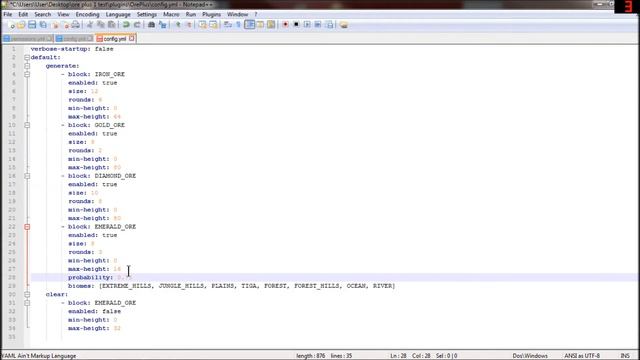640x360 pixels.
Task: Click the Close All toolbar icon
Action: 65,25
